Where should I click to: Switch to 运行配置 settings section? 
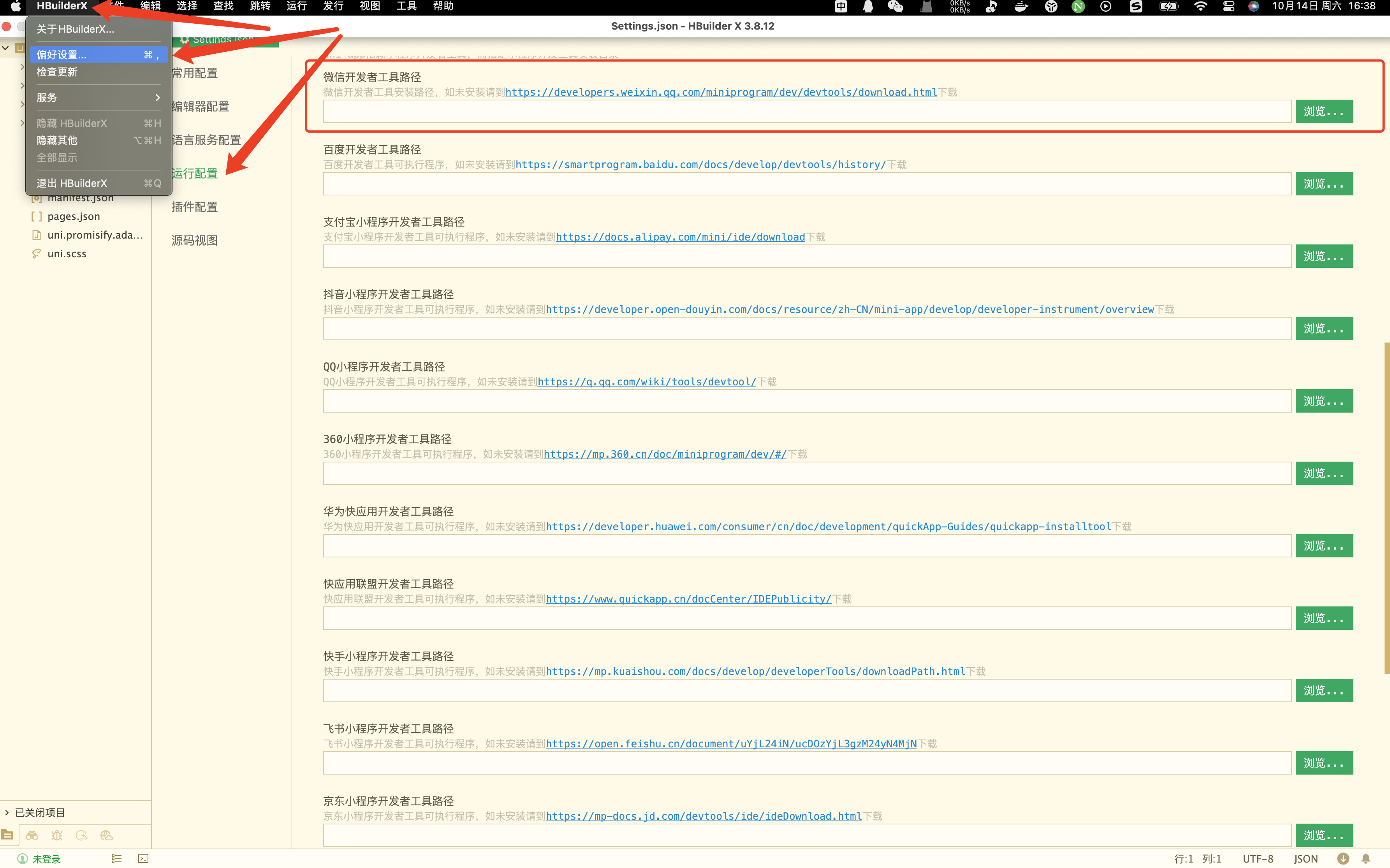coord(195,173)
